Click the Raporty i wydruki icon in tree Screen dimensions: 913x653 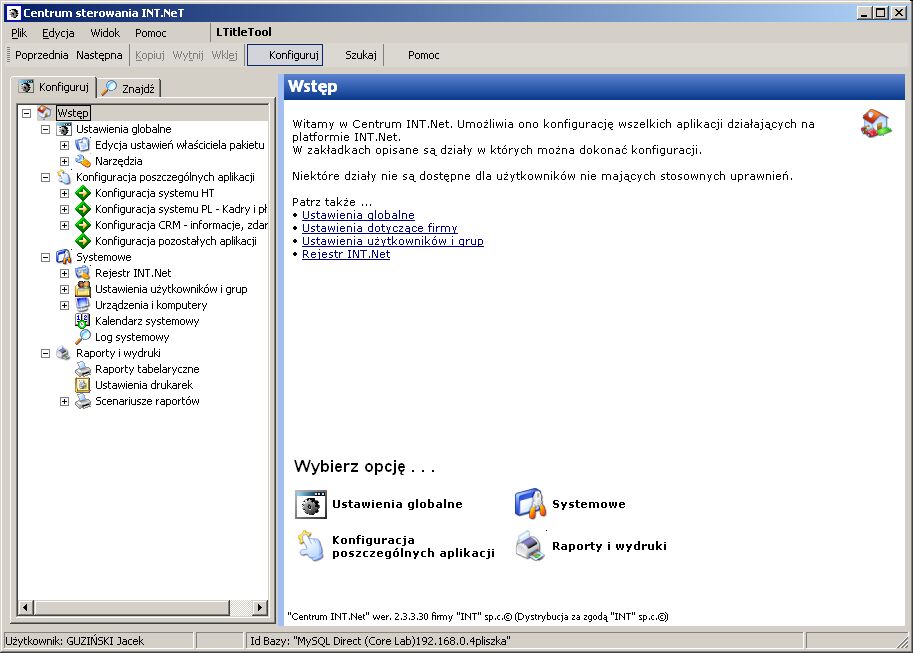pos(64,353)
